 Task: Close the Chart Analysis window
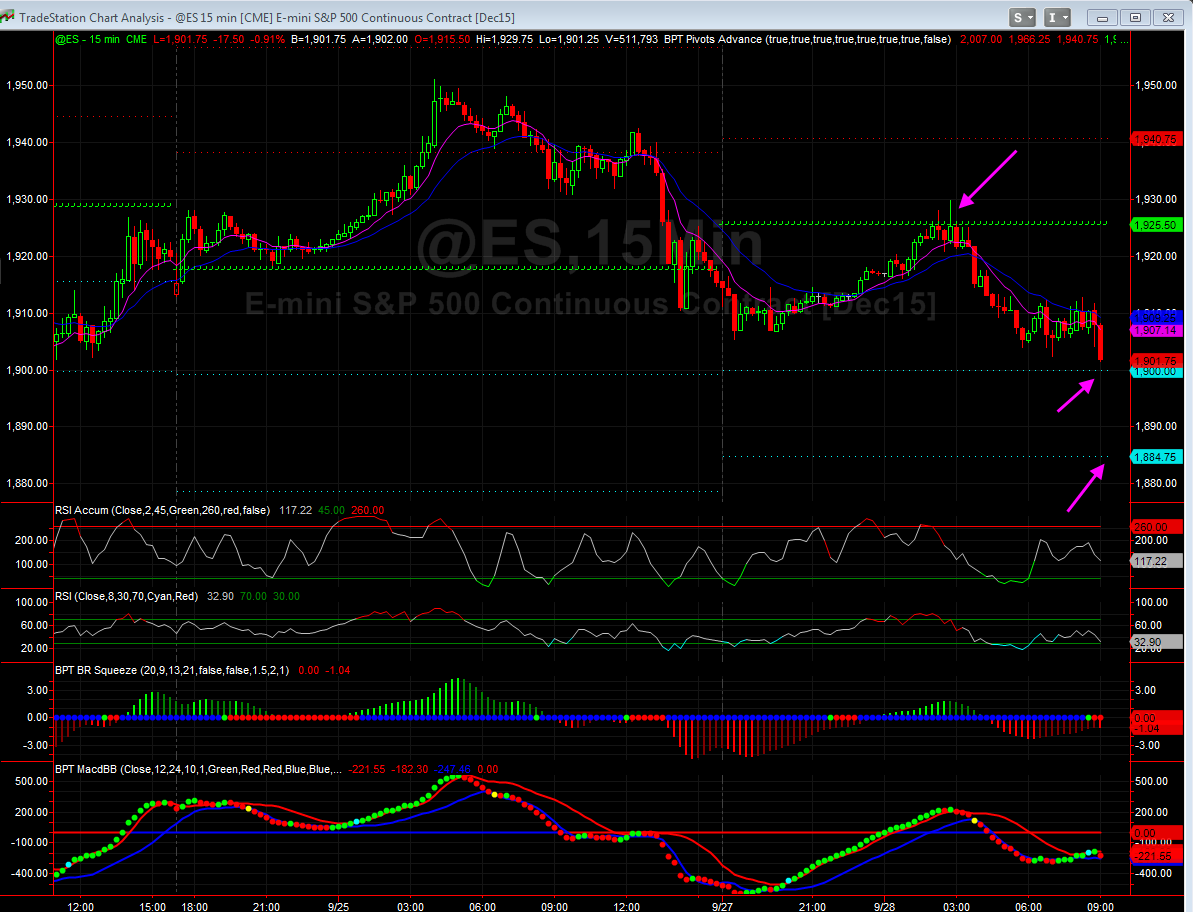tap(1168, 17)
